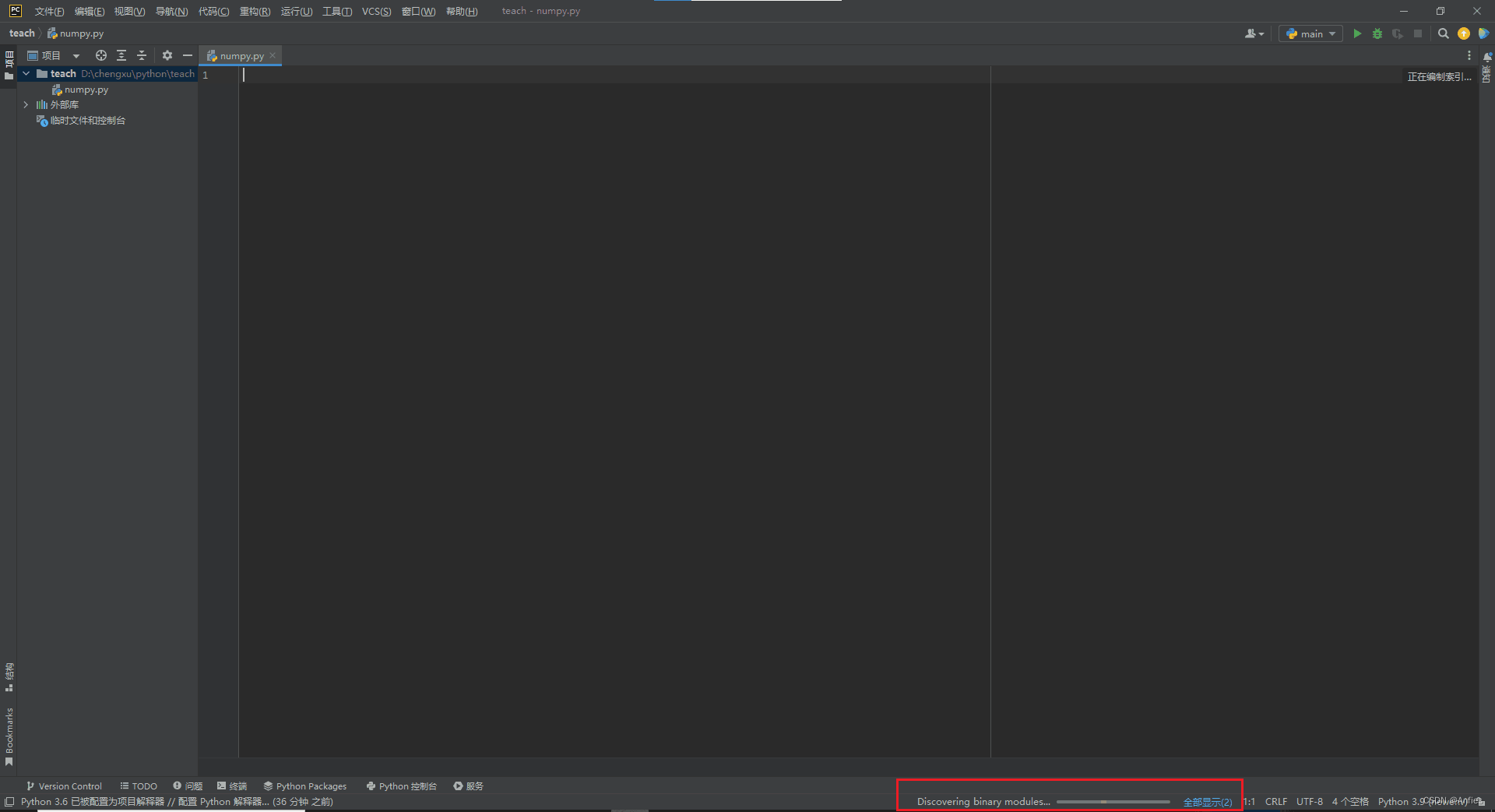Toggle 结构 structure side tool window
The width and height of the screenshot is (1495, 812).
(9, 677)
